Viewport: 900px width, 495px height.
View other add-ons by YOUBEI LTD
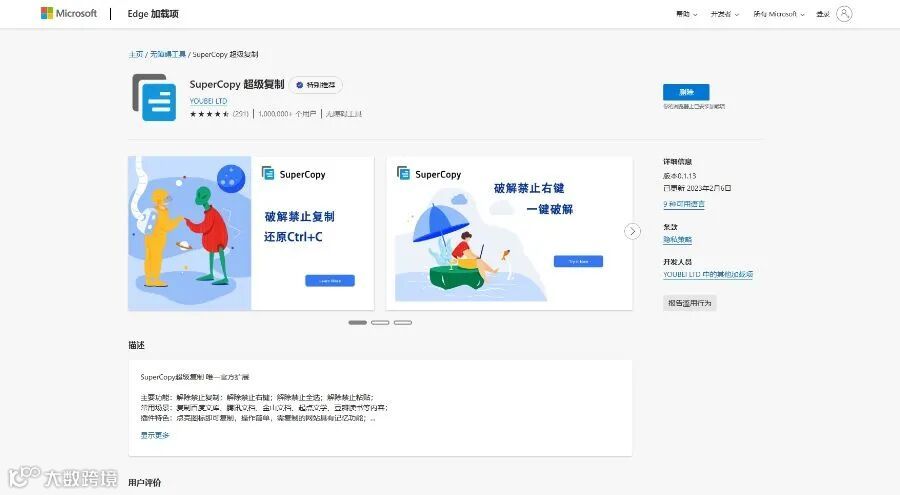point(708,274)
